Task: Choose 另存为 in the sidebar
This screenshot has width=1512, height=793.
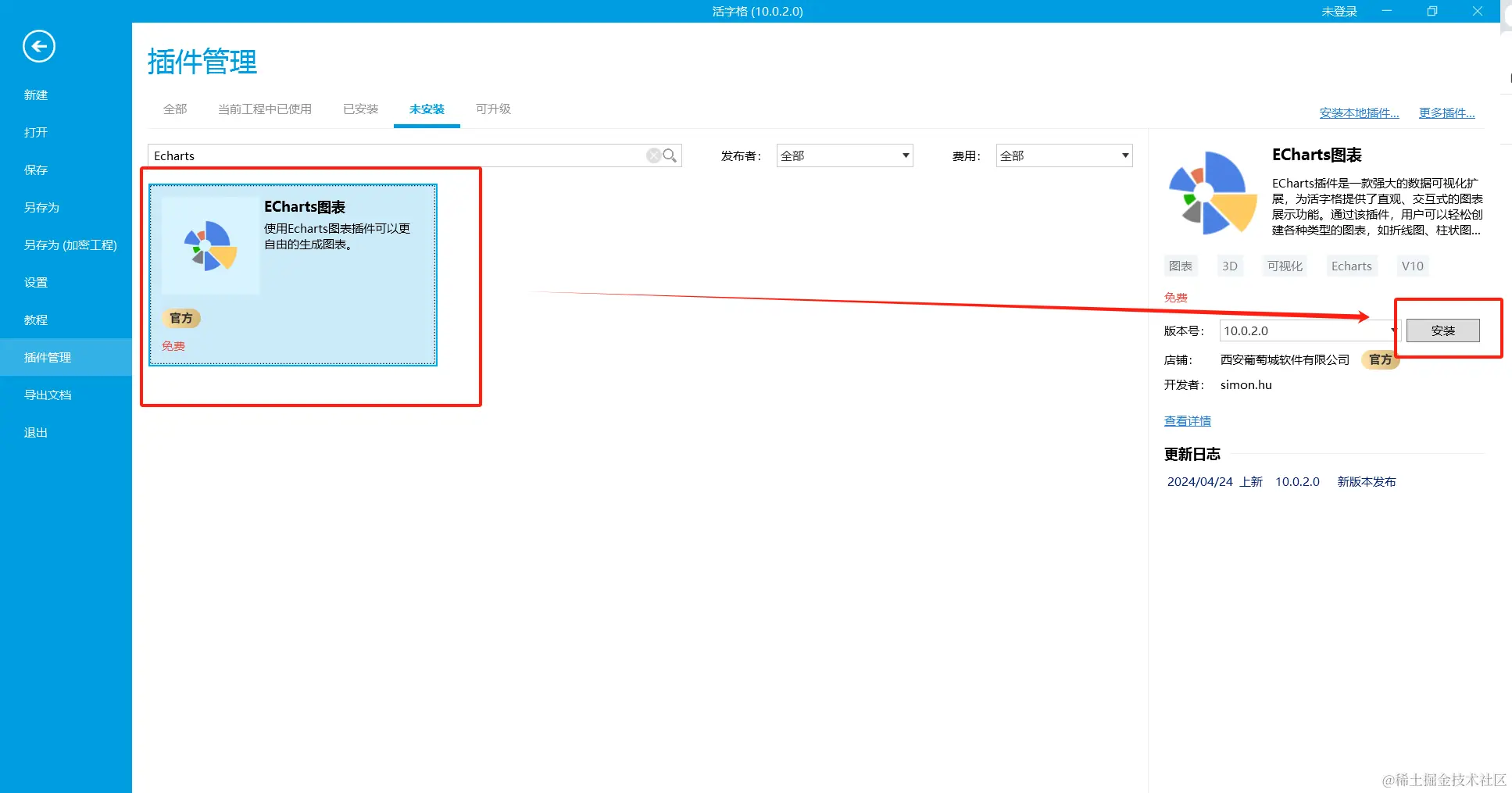Action: pos(41,208)
